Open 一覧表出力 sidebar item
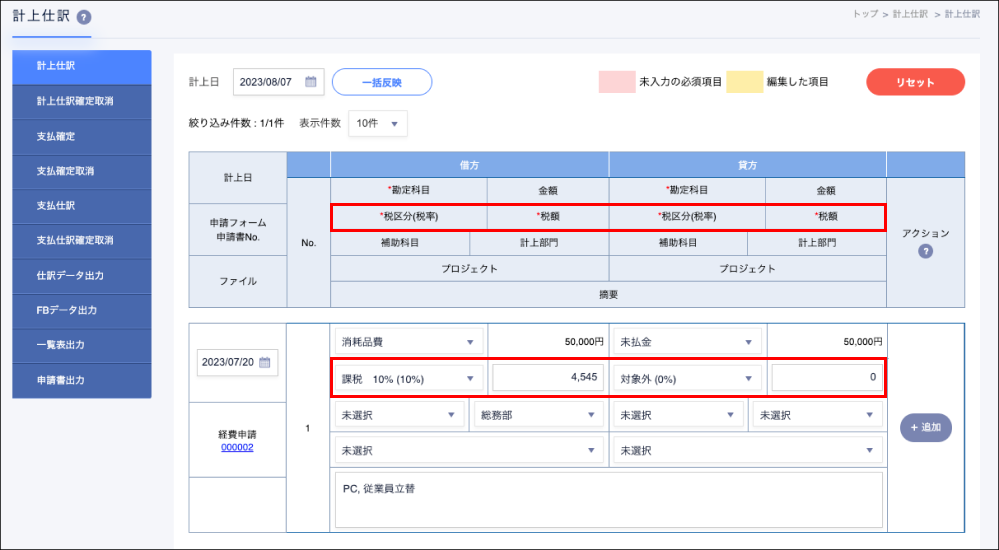Image resolution: width=999 pixels, height=550 pixels. [x=82, y=345]
